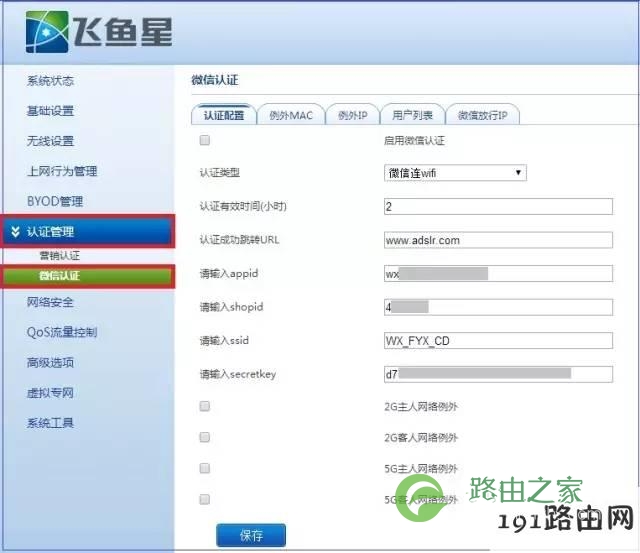Select the 认证管理 sidebar section
640x553 pixels.
pos(88,231)
